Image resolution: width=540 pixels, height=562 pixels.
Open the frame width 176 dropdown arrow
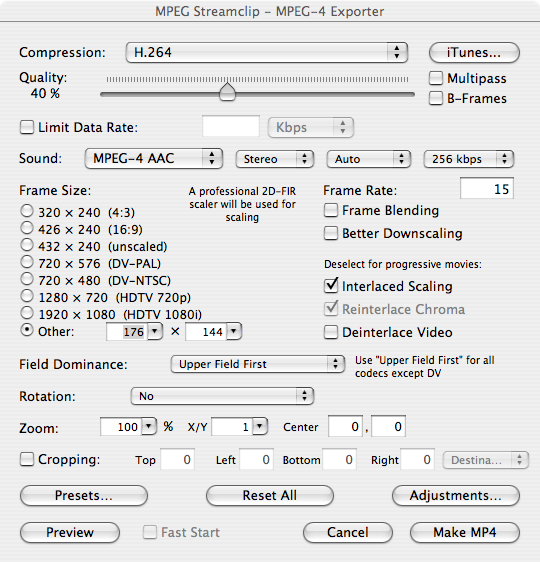155,331
